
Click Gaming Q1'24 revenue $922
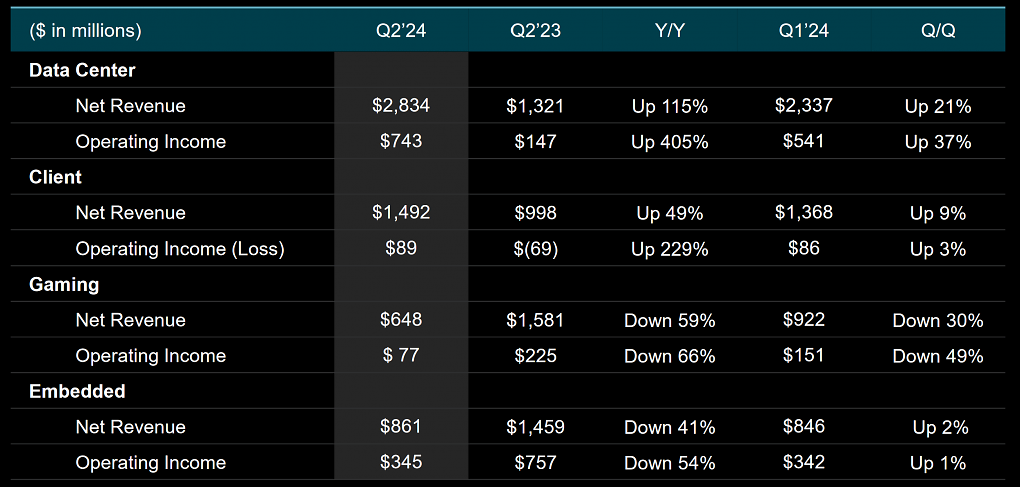point(804,320)
